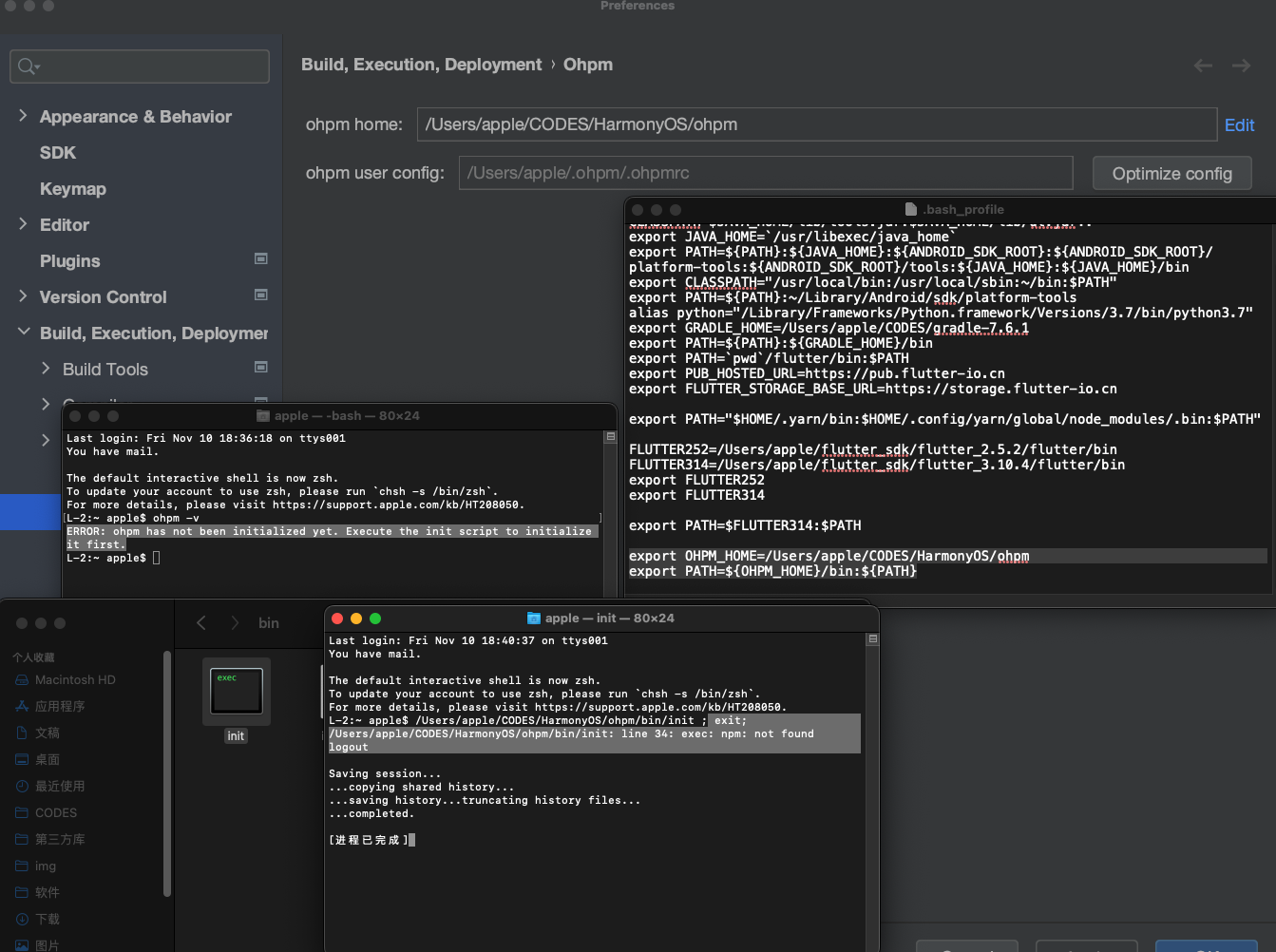Viewport: 1276px width, 952px height.
Task: Expand the Appearance & Behavior section
Action: click(x=23, y=116)
